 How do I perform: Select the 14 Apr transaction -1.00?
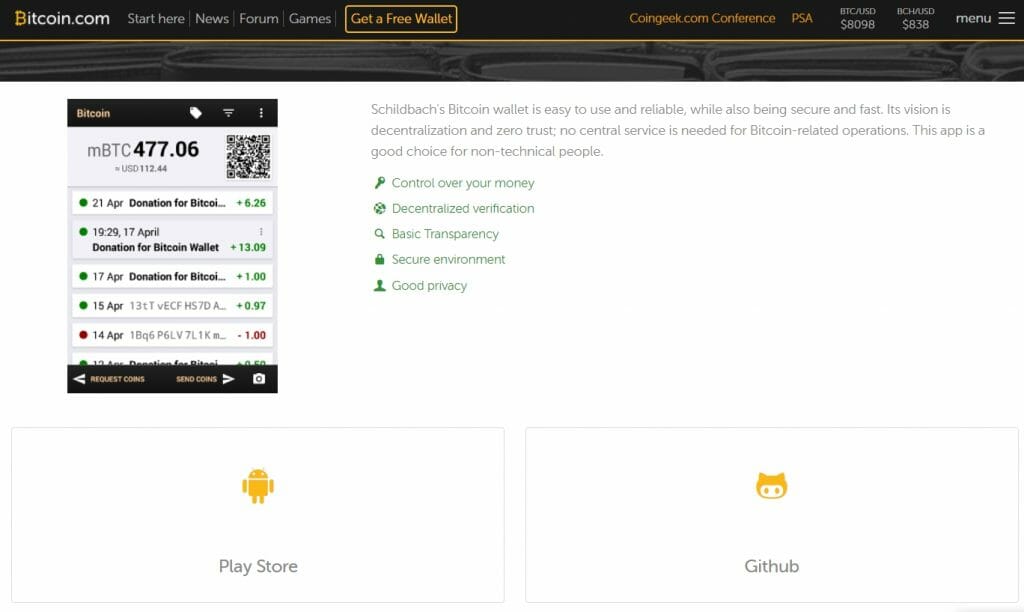point(172,335)
